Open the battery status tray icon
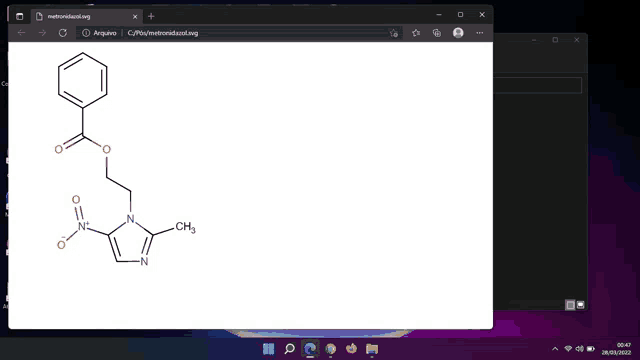The height and width of the screenshot is (360, 640). tap(591, 349)
